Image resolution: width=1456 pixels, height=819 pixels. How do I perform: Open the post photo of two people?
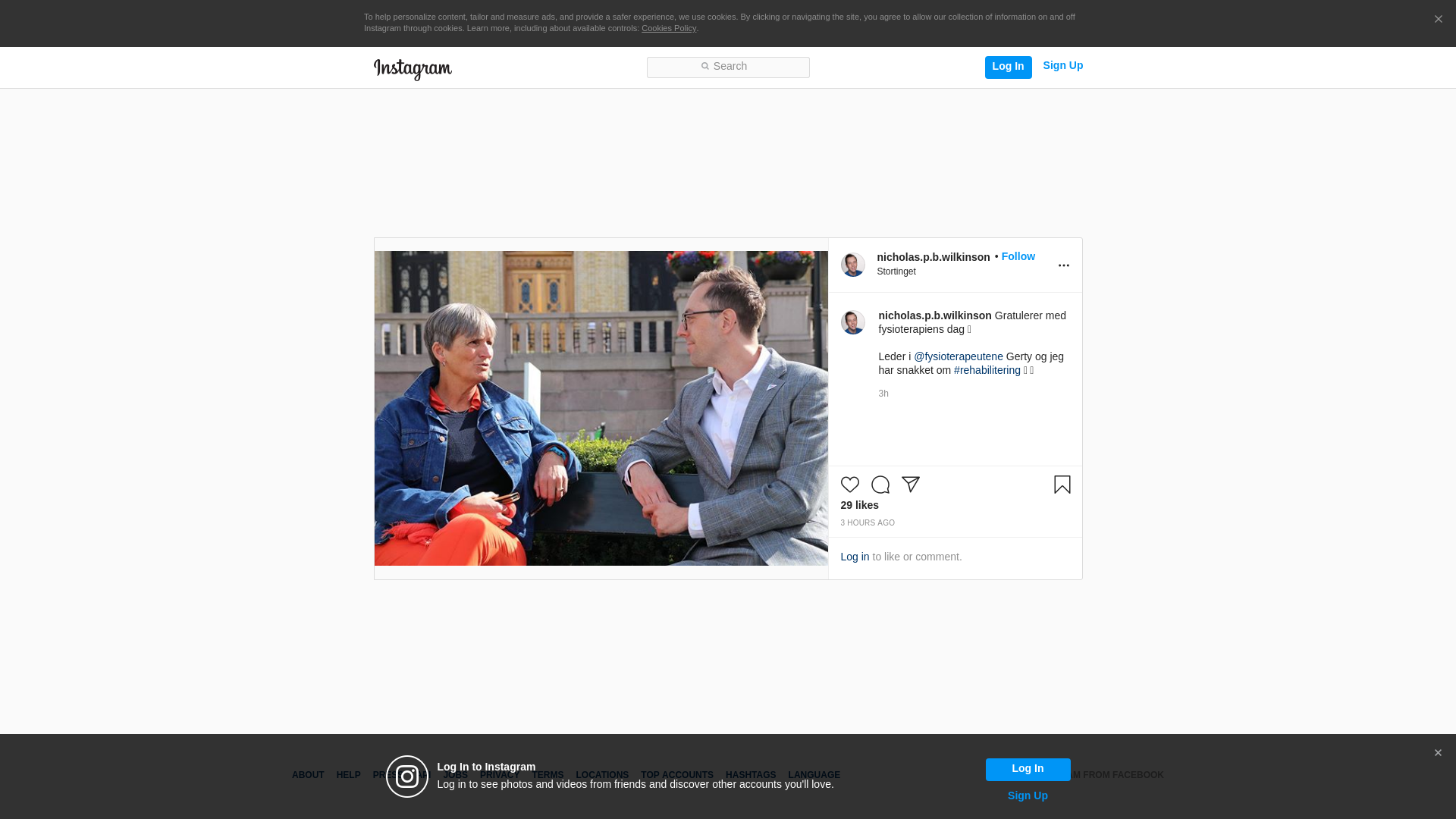coord(601,408)
